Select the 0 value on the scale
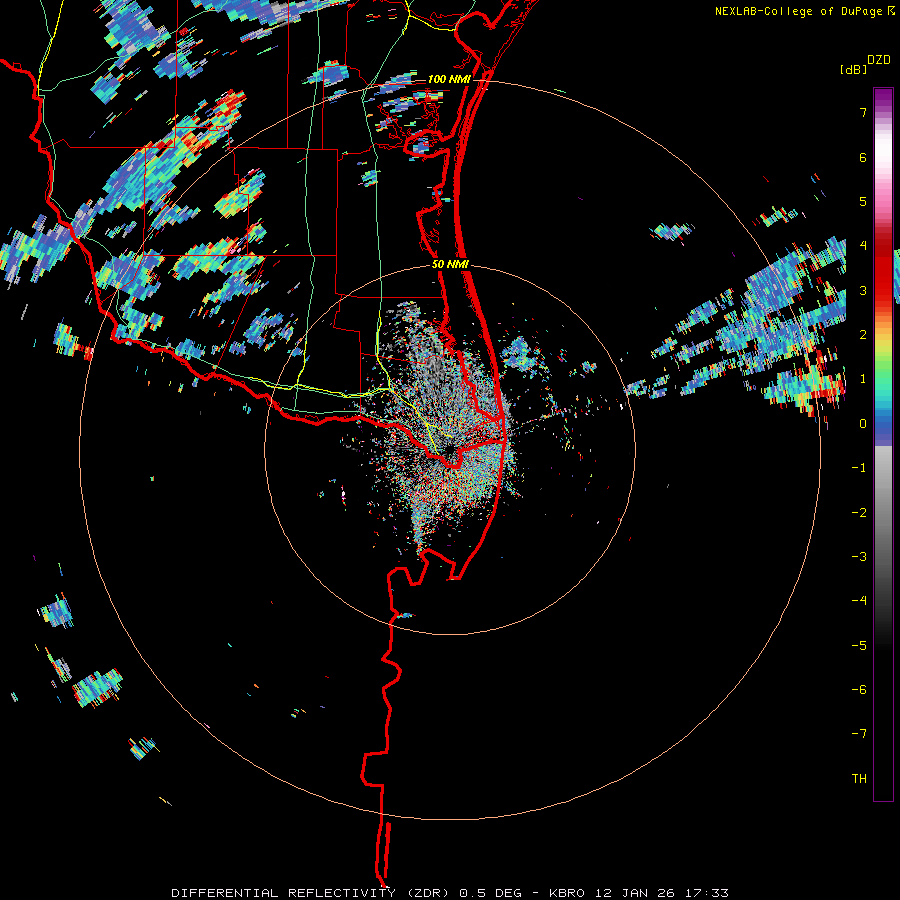 coord(863,424)
